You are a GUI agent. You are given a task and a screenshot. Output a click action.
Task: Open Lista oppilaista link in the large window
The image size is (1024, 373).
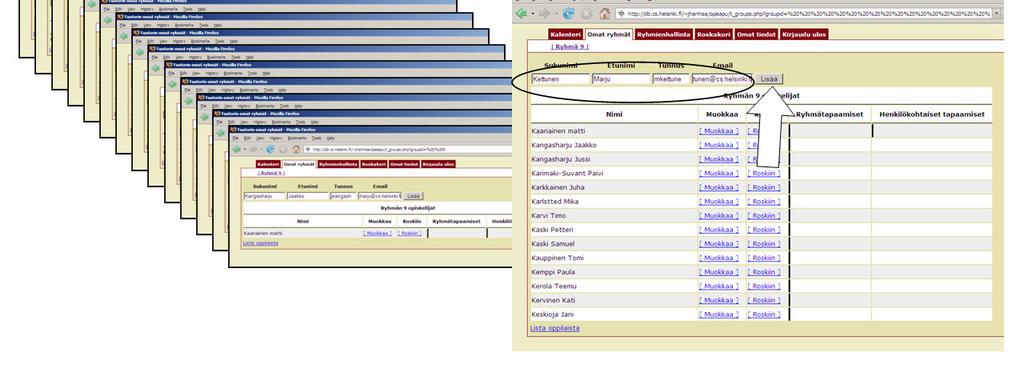554,328
